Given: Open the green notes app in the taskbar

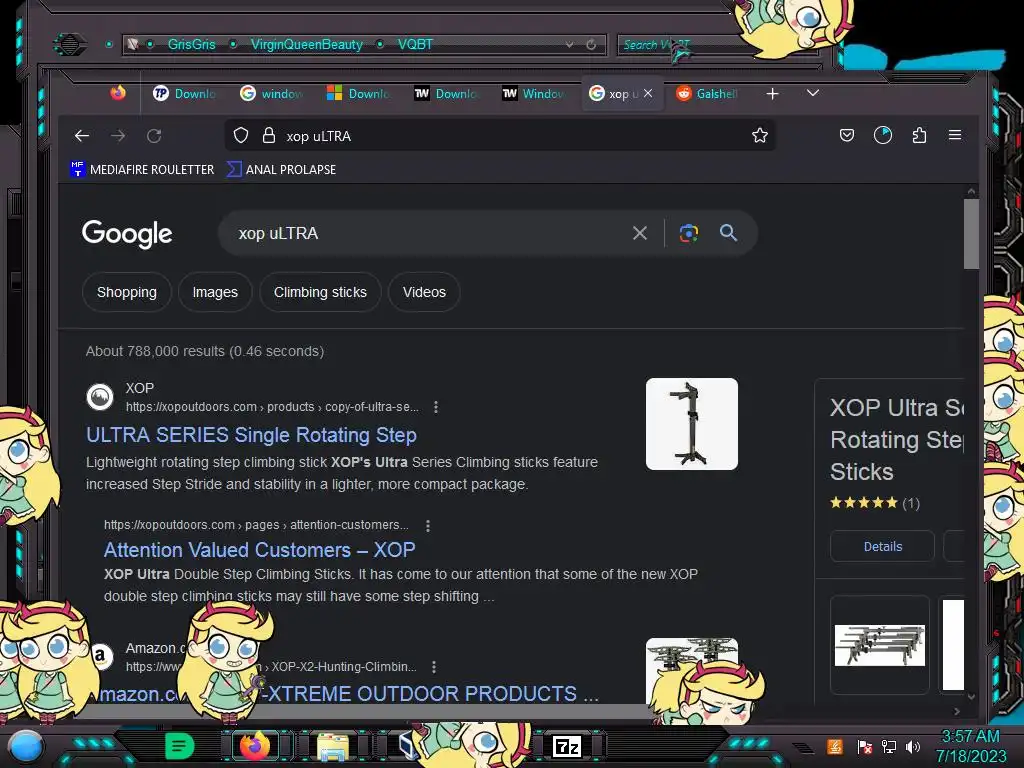Looking at the screenshot, I should click(180, 746).
